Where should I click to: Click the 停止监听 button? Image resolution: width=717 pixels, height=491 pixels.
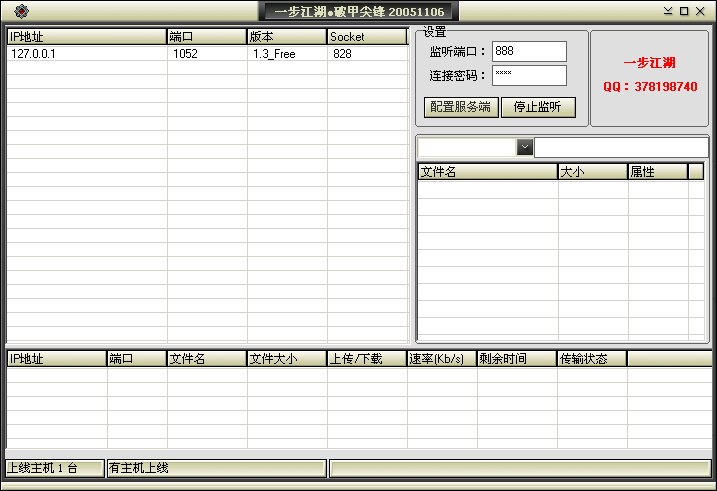click(538, 107)
